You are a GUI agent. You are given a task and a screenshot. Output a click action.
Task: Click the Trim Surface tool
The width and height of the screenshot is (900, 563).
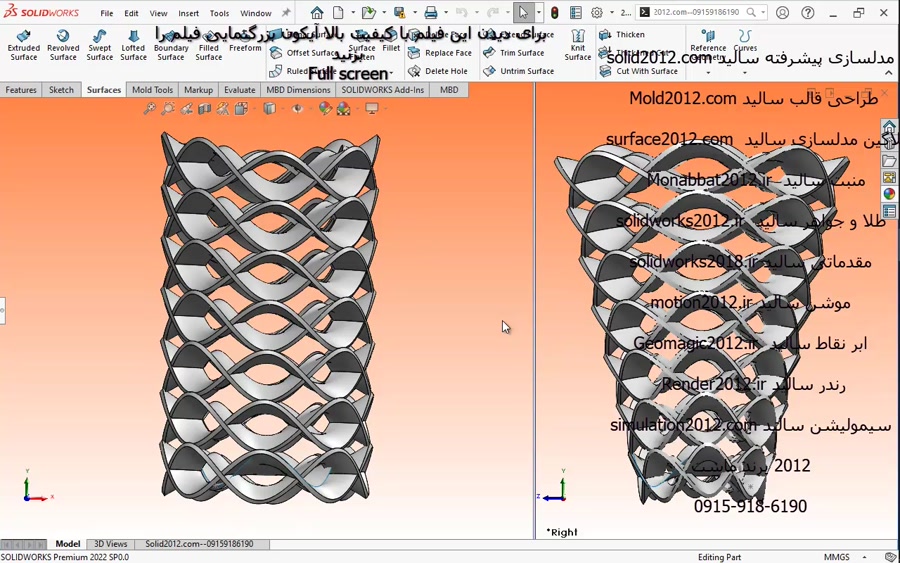pyautogui.click(x=514, y=53)
